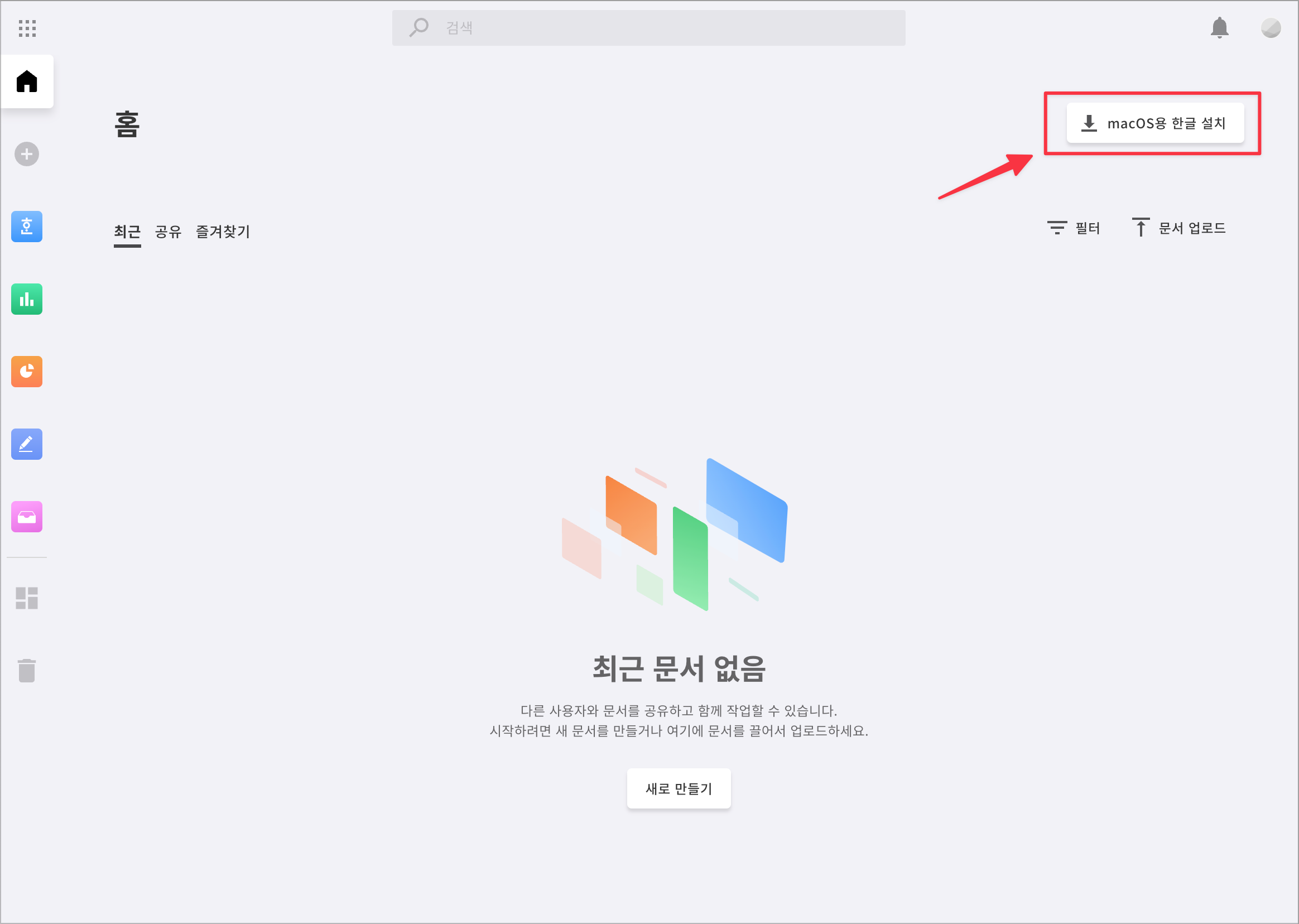
Task: Switch to the 즐겨찾기 tab
Action: coord(223,232)
